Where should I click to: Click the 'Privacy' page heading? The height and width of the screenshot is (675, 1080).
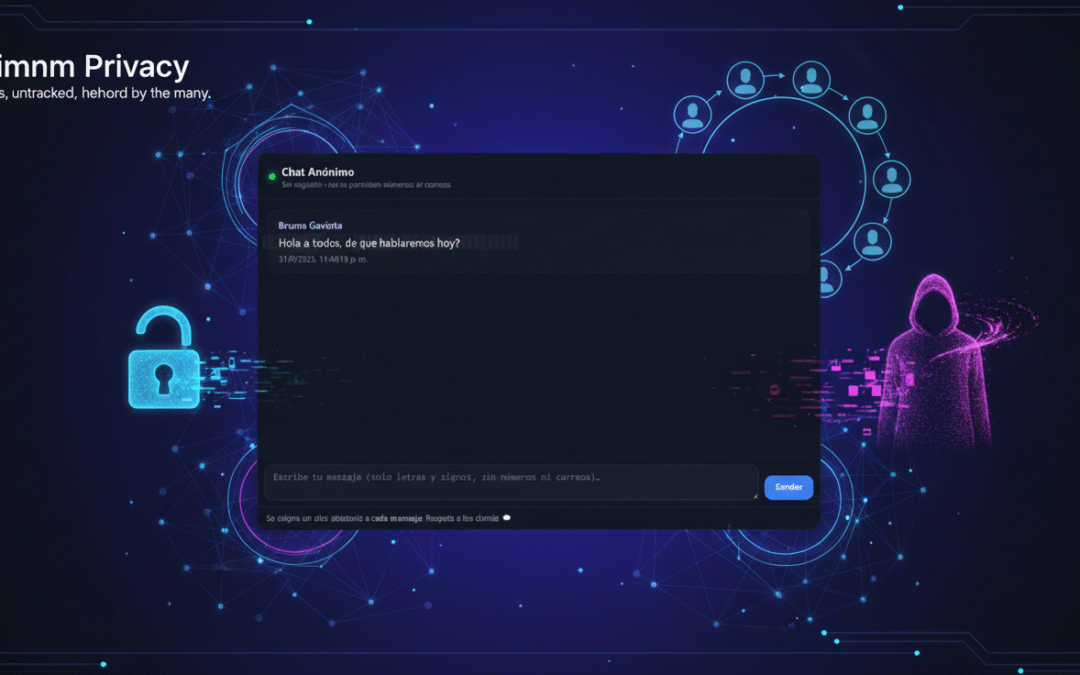(x=136, y=66)
